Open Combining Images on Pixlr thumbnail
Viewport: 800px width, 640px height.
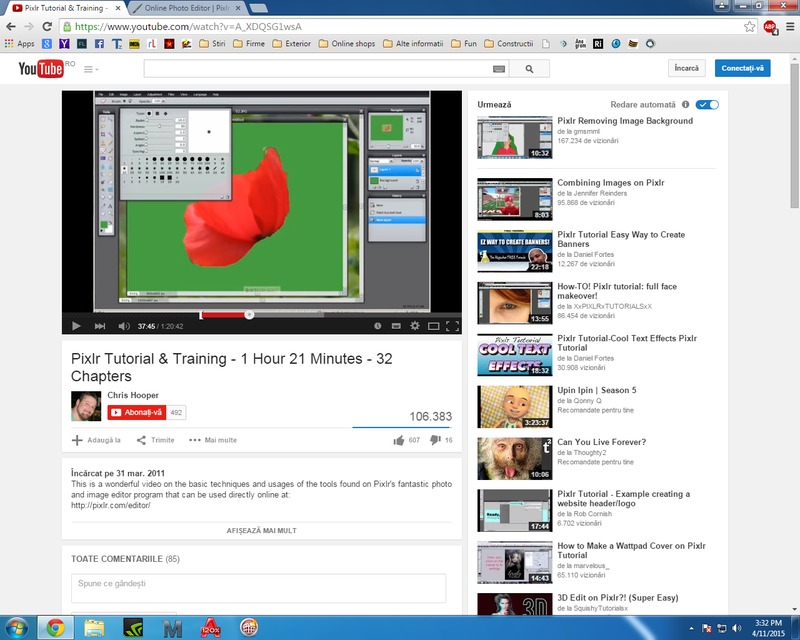(515, 199)
